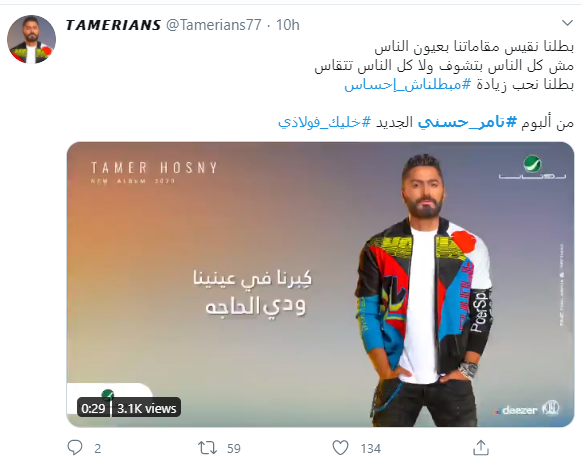
Task: Retweet using the retweet arrows icon
Action: tap(207, 448)
